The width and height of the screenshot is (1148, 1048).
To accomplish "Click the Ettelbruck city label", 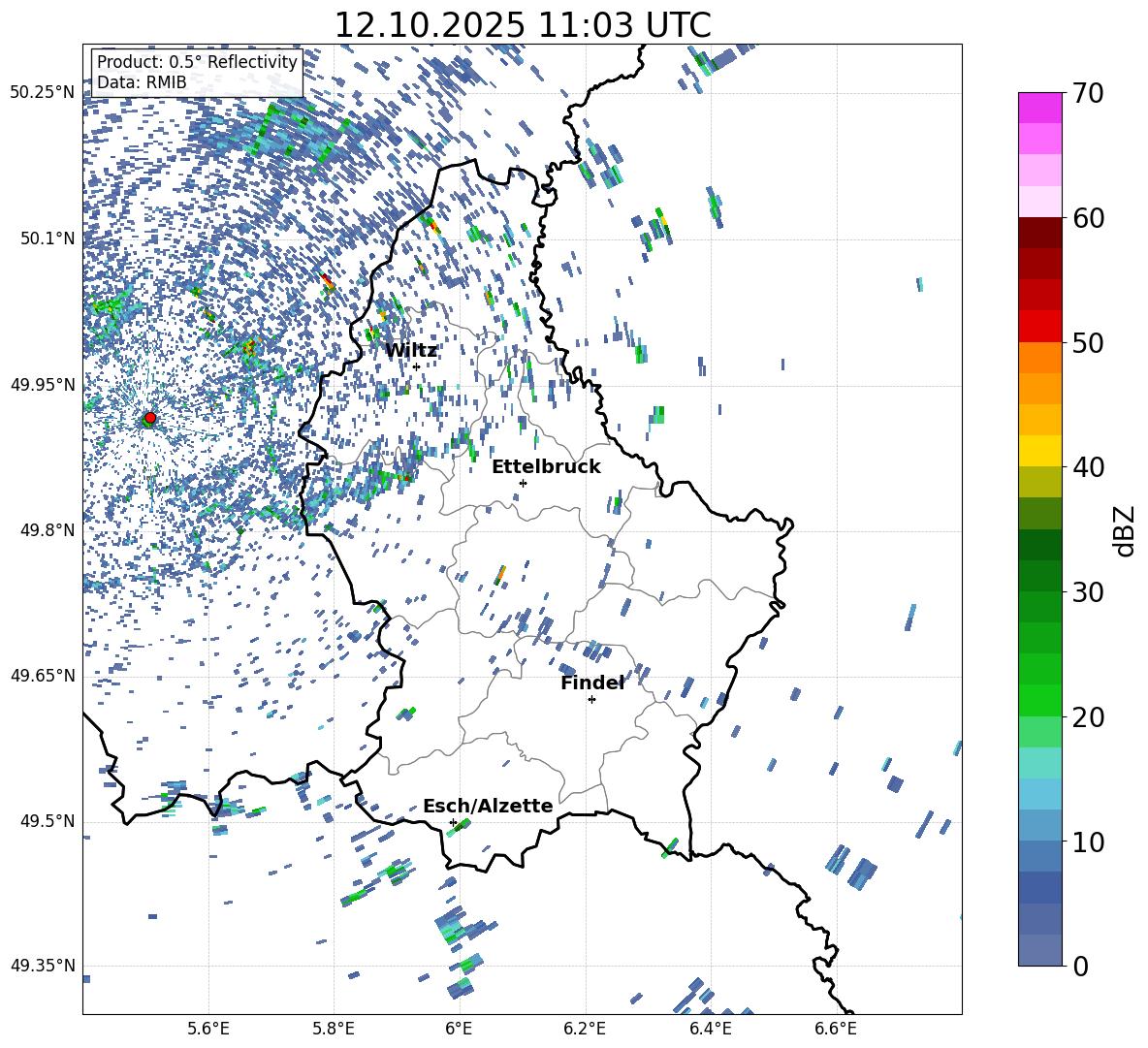I will click(546, 467).
